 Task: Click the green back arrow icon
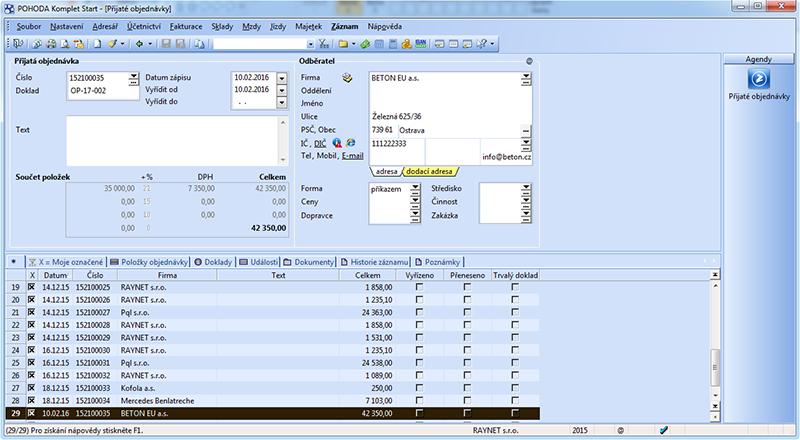139,44
